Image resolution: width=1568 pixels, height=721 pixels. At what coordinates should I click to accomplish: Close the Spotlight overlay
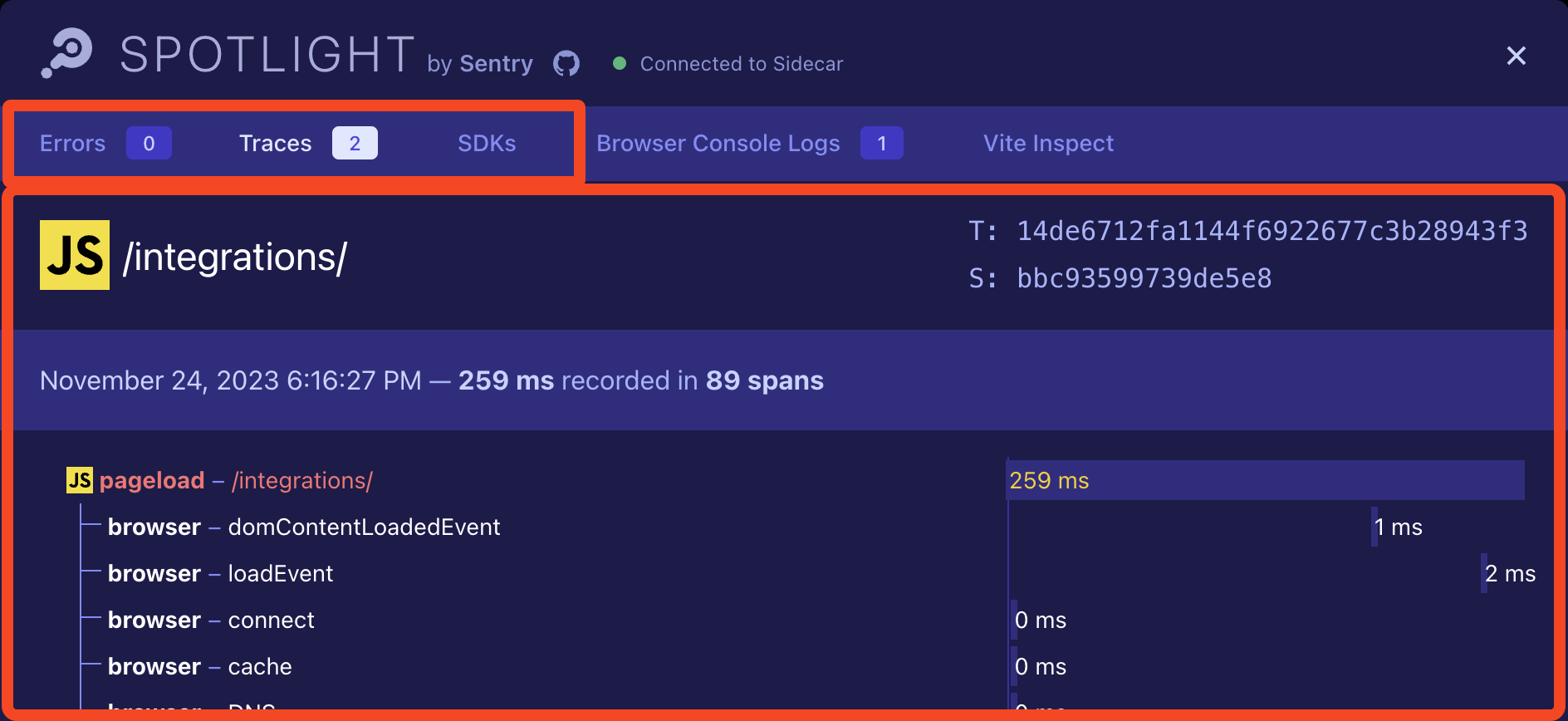tap(1516, 56)
